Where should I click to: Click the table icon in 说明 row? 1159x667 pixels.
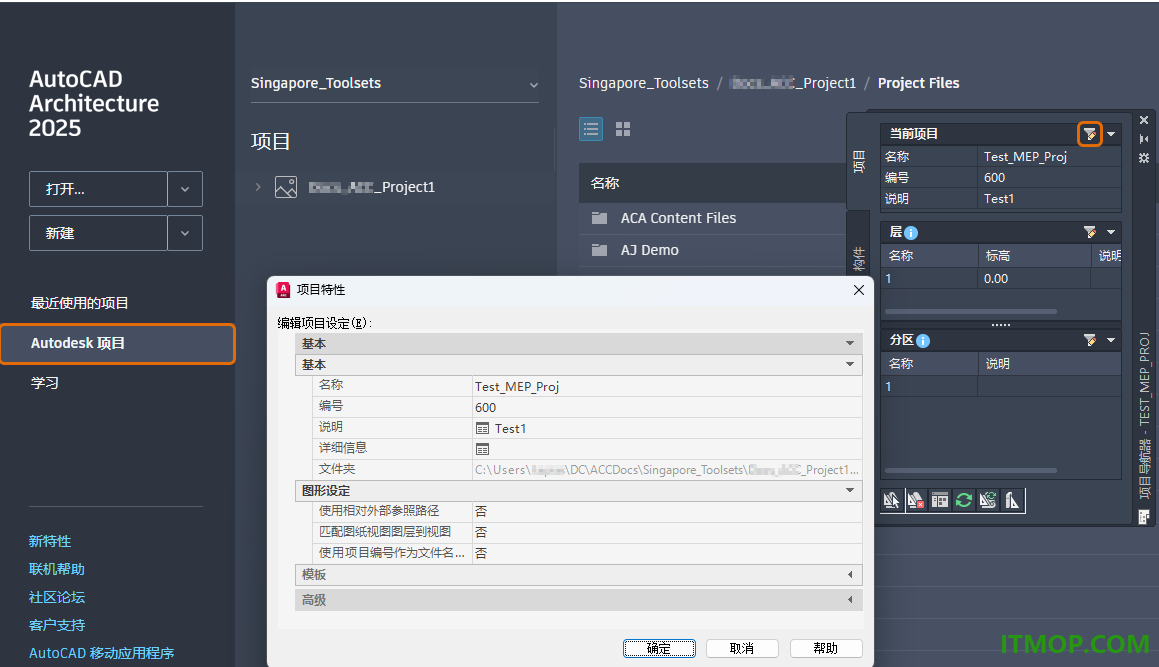pos(483,429)
